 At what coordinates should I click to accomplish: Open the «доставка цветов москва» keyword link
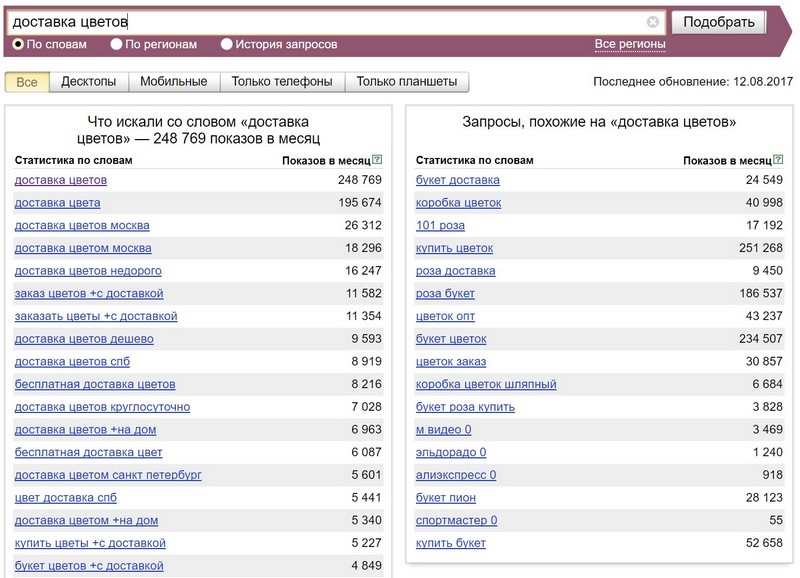pyautogui.click(x=82, y=225)
